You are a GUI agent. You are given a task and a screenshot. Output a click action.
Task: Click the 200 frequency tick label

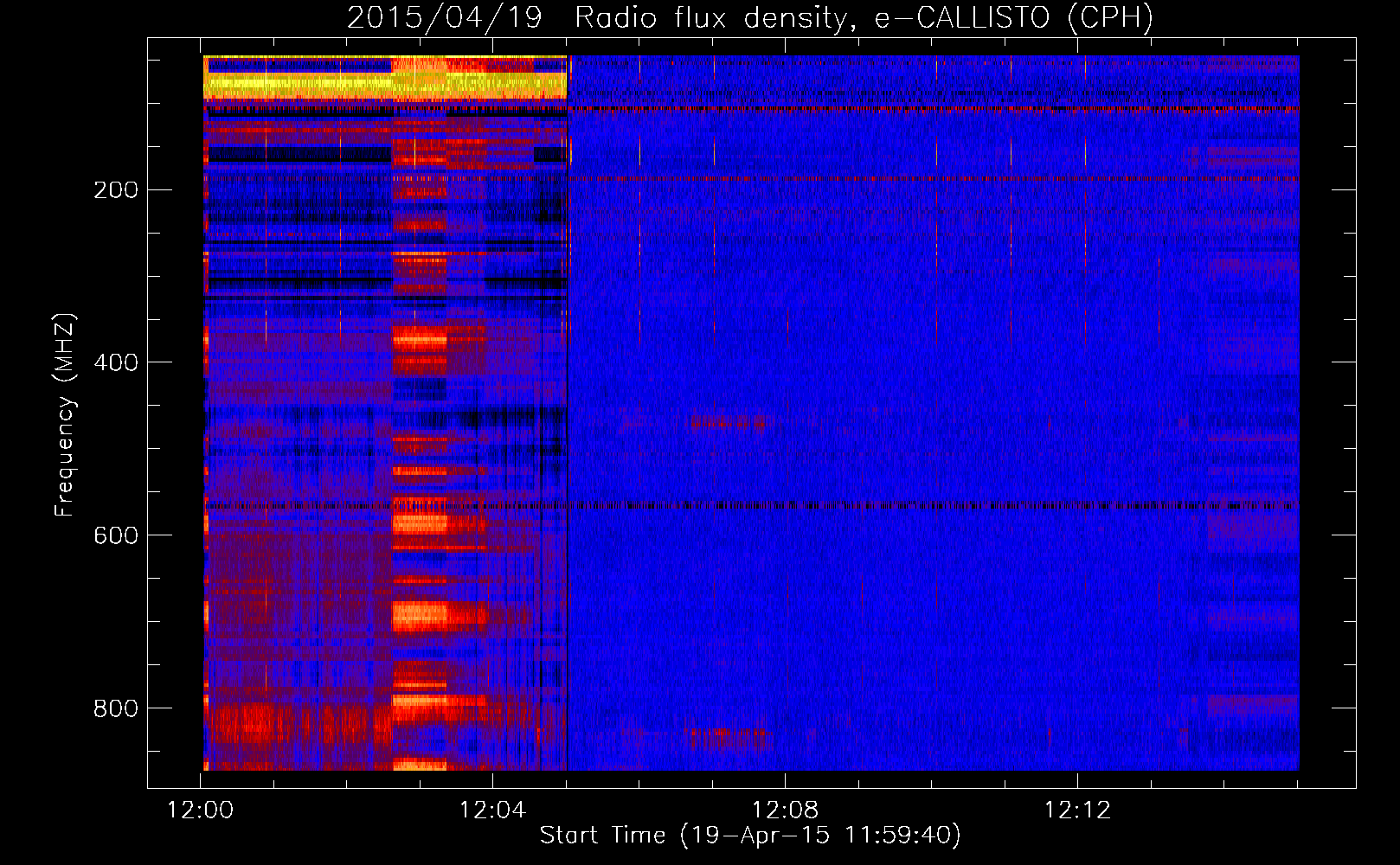pos(116,190)
